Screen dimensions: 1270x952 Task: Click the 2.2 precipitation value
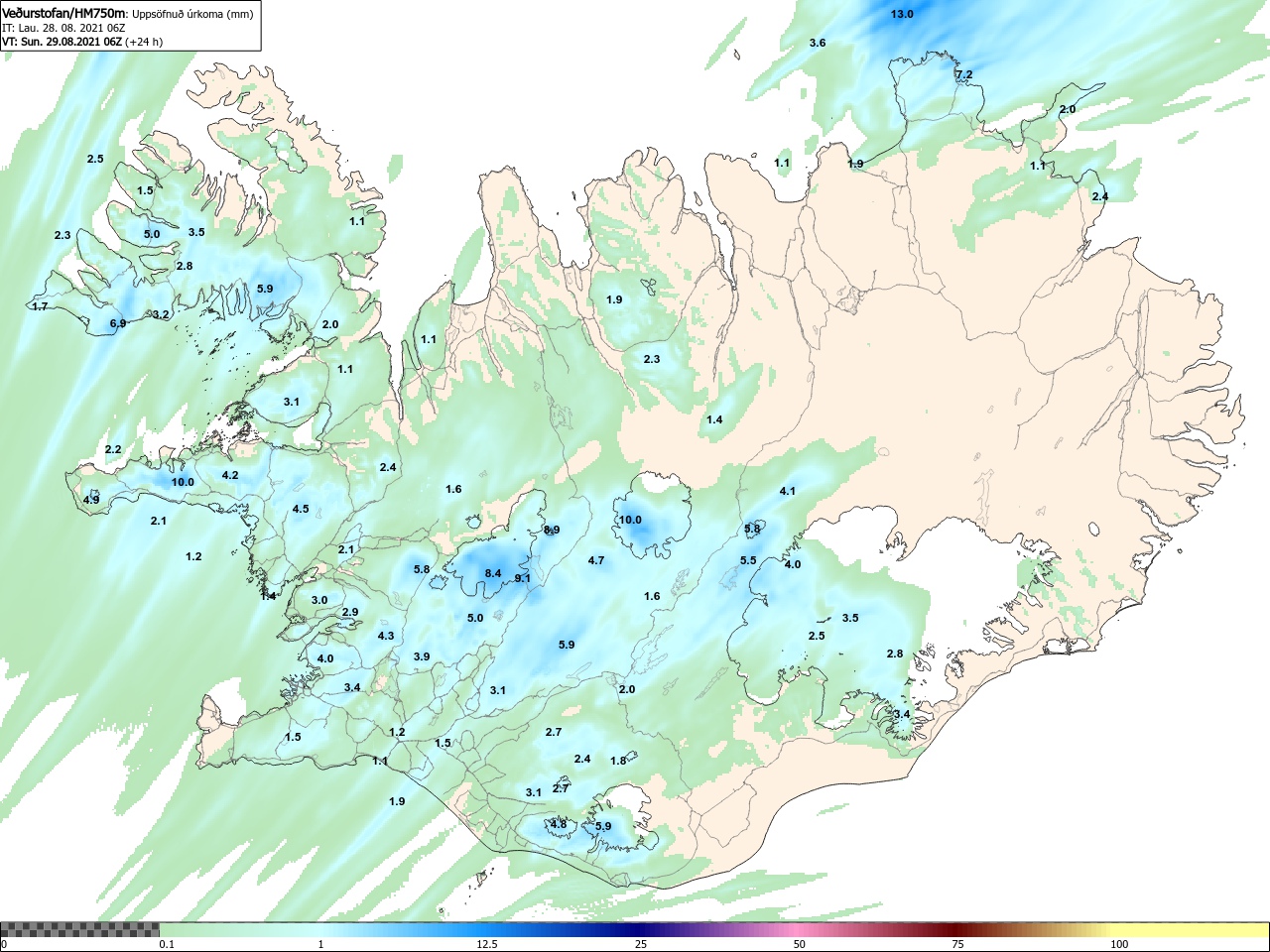[x=113, y=449]
